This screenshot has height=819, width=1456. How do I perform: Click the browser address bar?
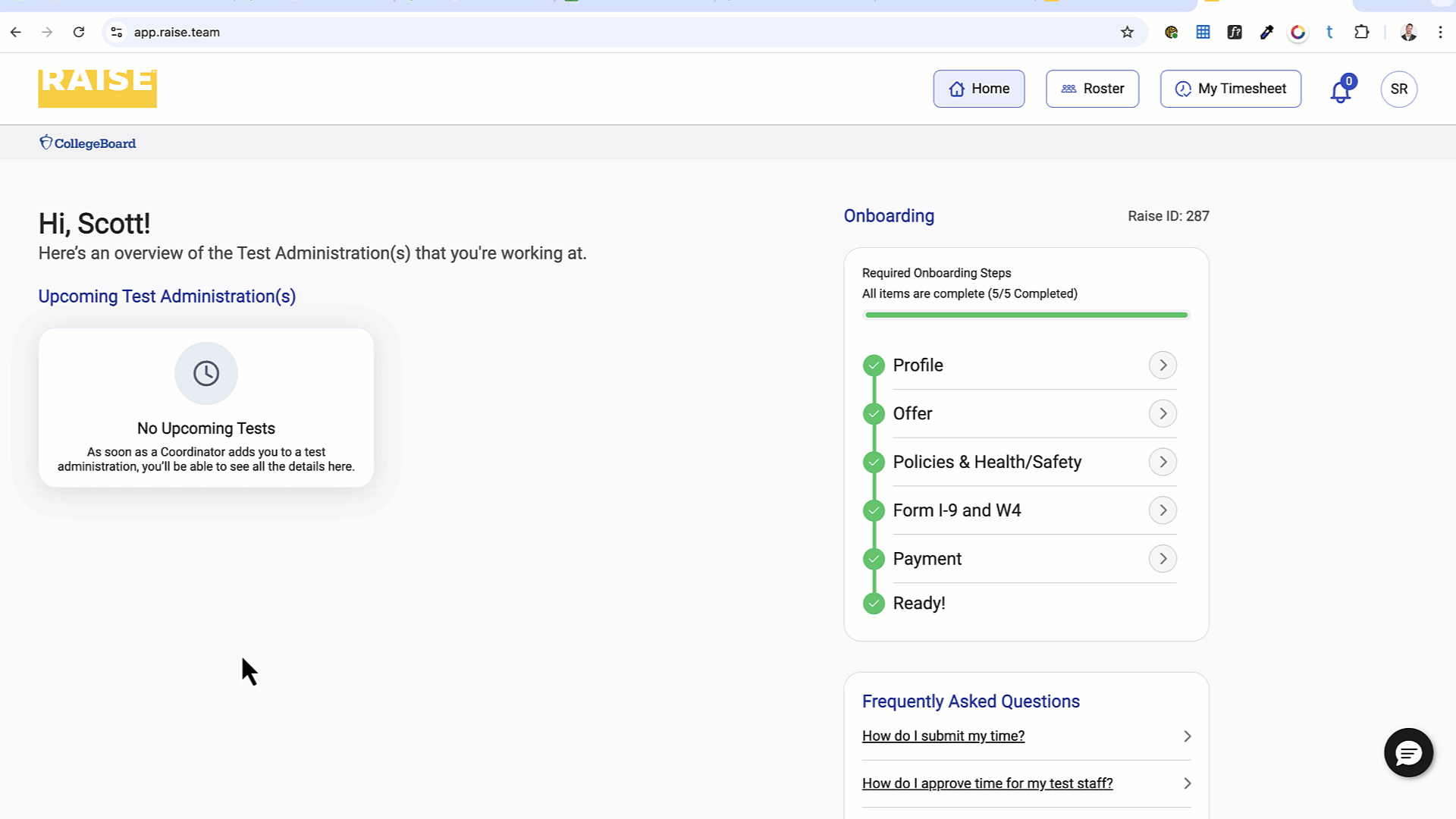pyautogui.click(x=607, y=32)
